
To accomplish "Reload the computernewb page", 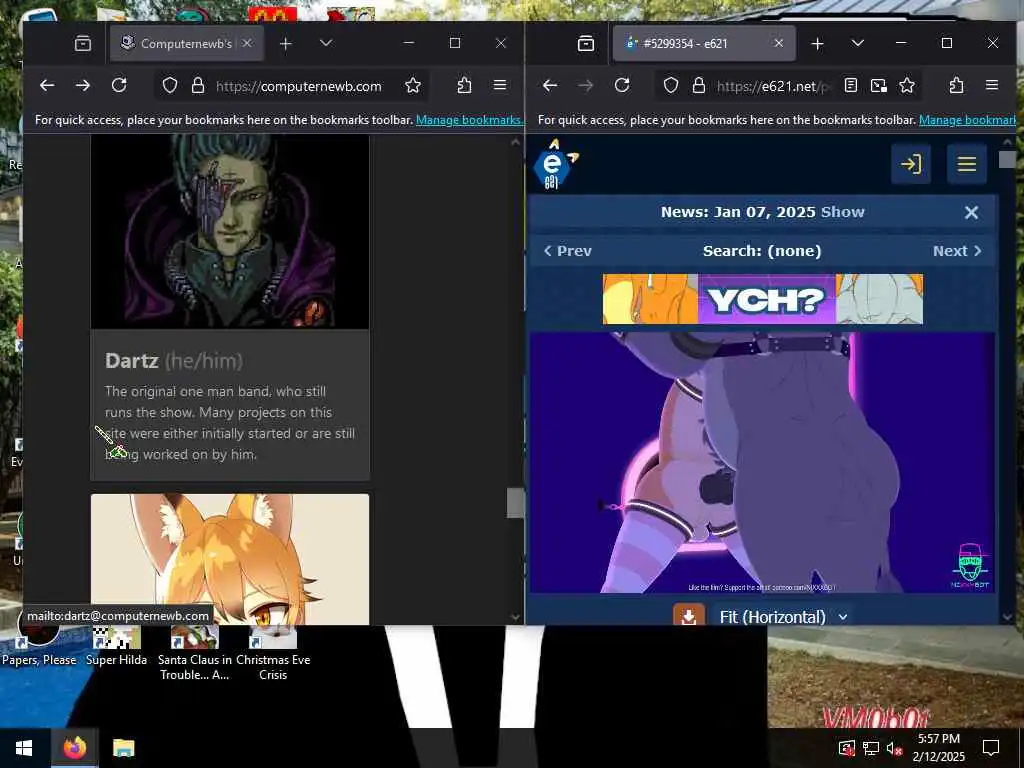I will tap(119, 86).
